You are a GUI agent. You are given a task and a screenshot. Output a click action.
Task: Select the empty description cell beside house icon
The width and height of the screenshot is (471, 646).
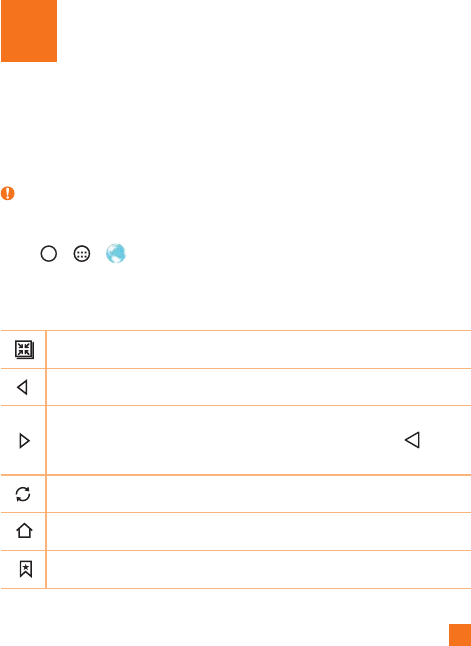258,531
